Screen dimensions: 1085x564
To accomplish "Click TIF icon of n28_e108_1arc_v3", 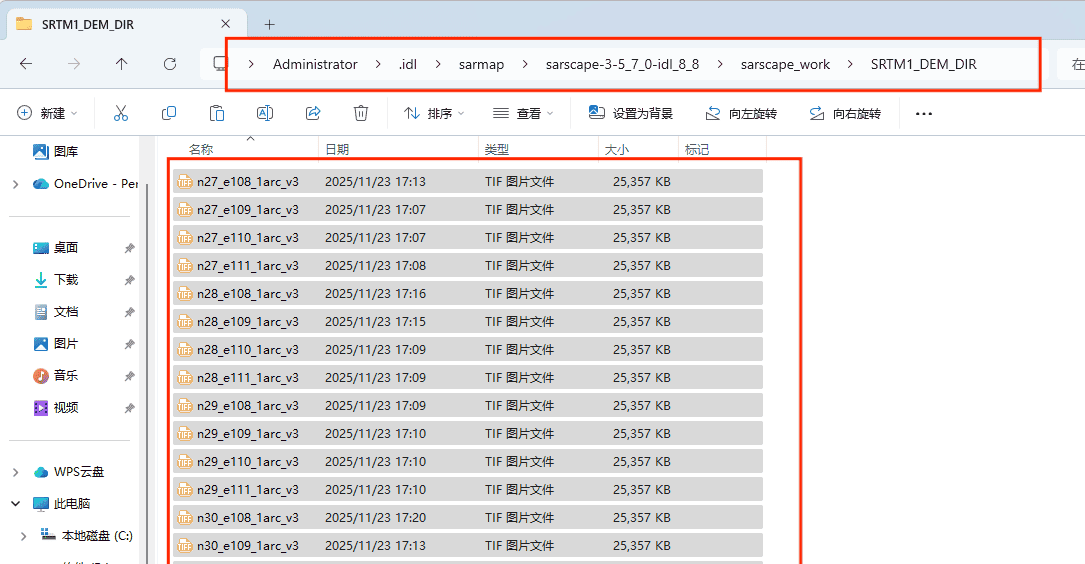I will click(185, 293).
